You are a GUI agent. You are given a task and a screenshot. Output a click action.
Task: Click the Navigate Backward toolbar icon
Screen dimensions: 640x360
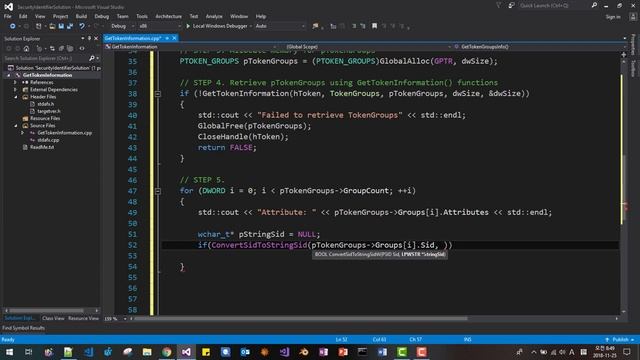13,26
